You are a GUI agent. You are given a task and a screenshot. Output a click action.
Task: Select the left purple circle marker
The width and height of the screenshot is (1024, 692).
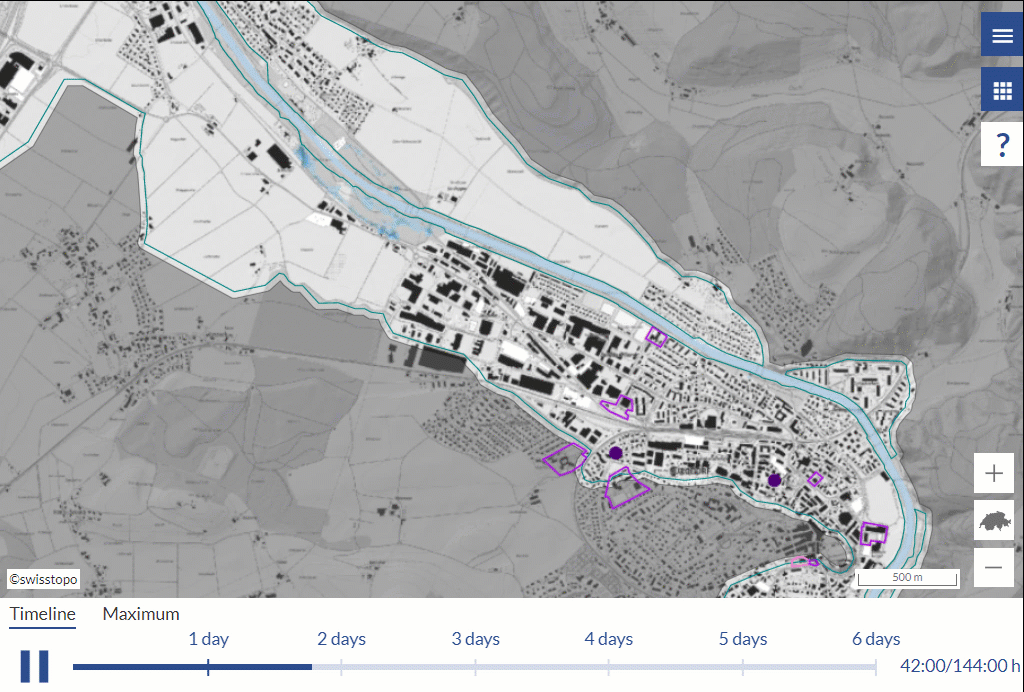(616, 453)
